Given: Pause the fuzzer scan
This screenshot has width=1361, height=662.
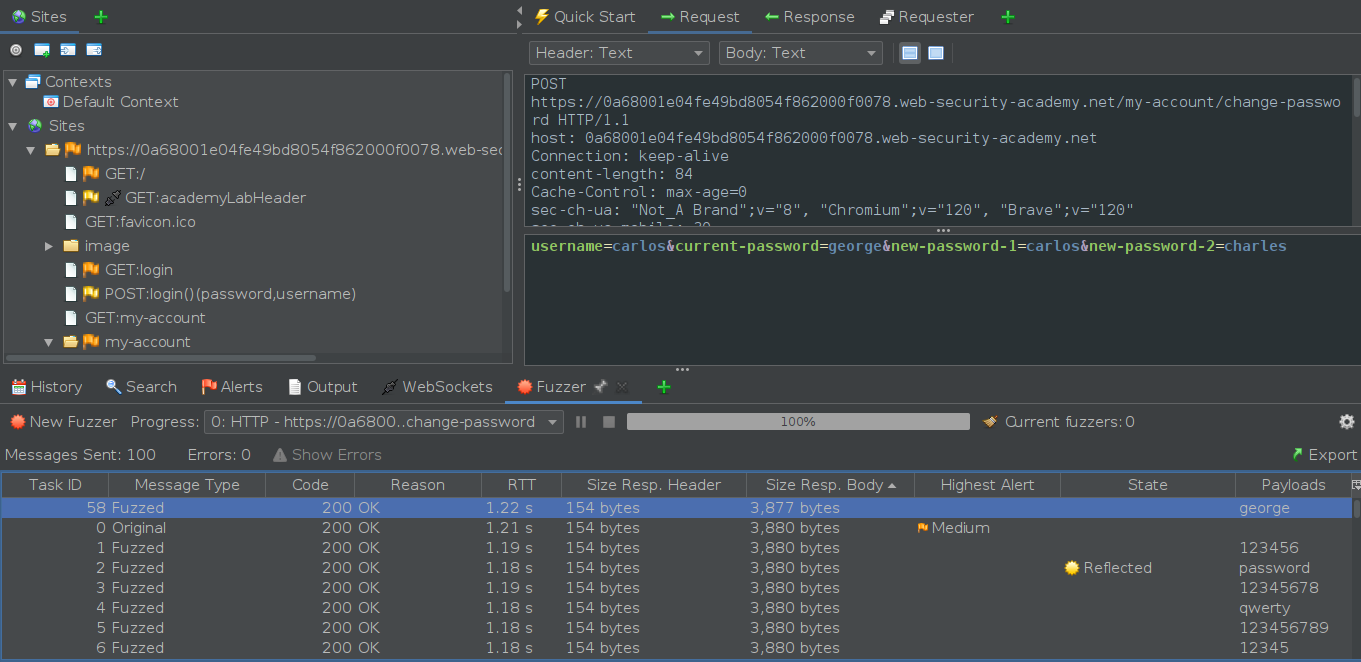Looking at the screenshot, I should [581, 422].
